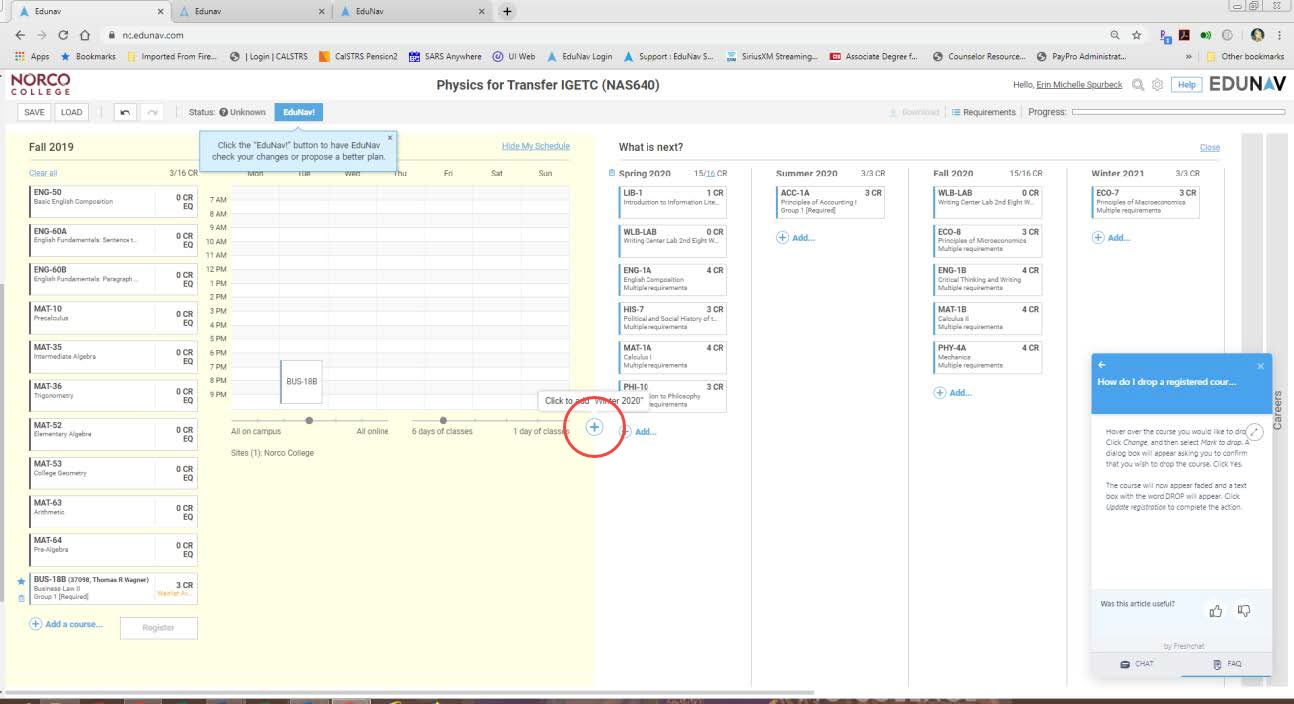Go back in the Freshchat article panel
The width and height of the screenshot is (1294, 704).
pos(1102,365)
